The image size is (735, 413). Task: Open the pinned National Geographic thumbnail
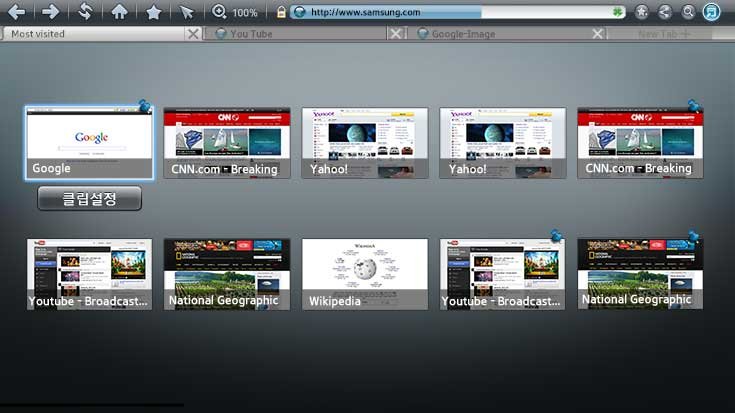pyautogui.click(x=640, y=274)
